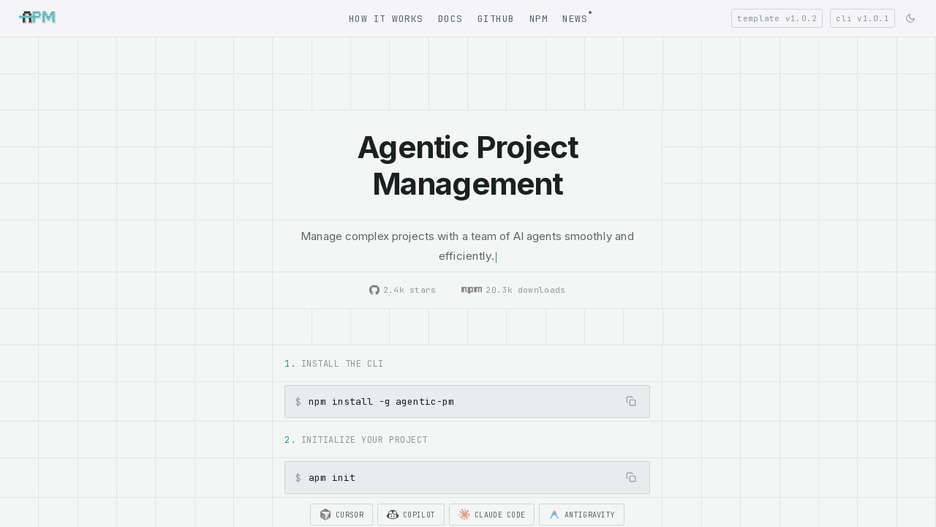936x527 pixels.
Task: Click the template v1.0.2 badge
Action: coord(777,19)
